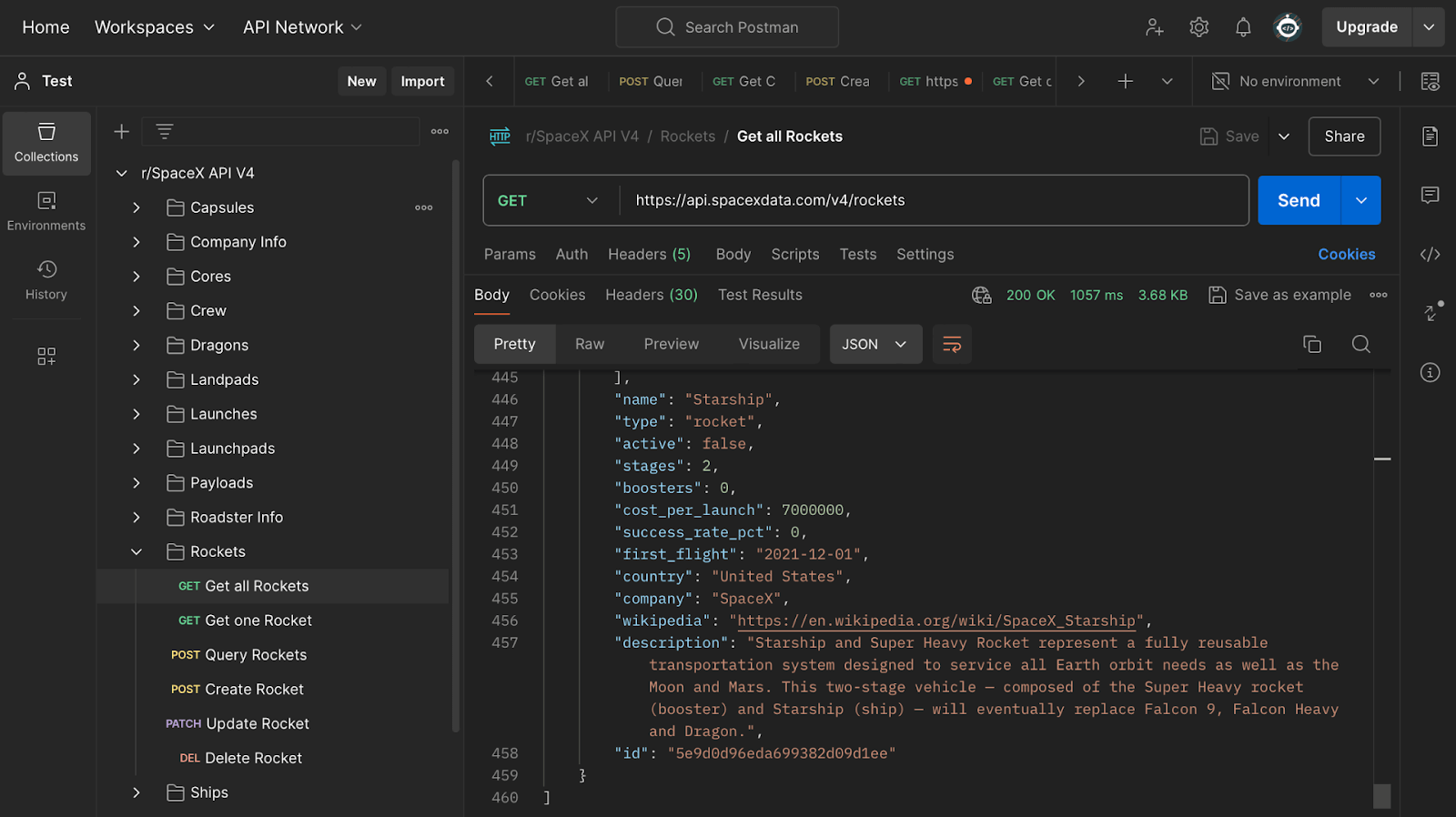
Task: Select the Visualize response view
Action: 769,344
